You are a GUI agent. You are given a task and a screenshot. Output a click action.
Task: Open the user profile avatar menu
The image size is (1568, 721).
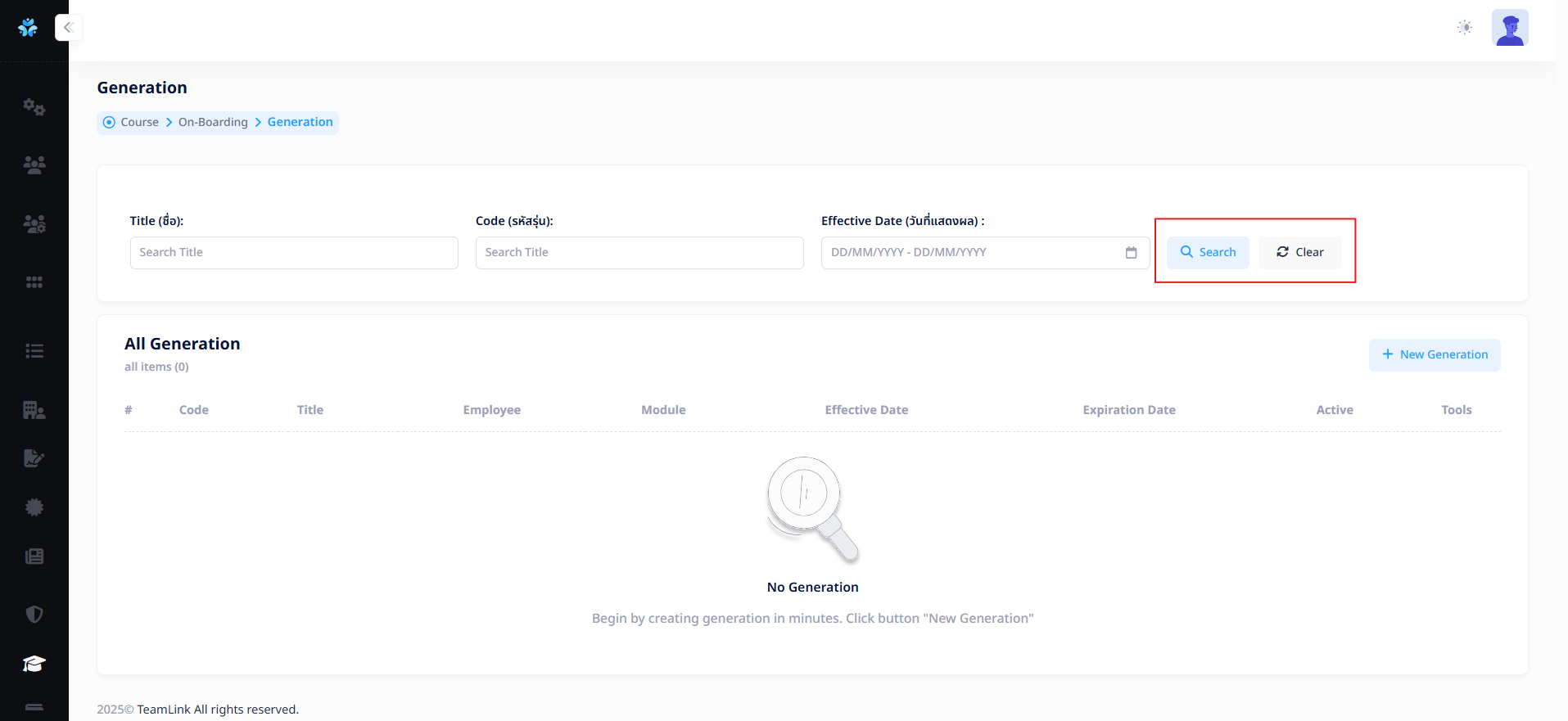coord(1510,28)
